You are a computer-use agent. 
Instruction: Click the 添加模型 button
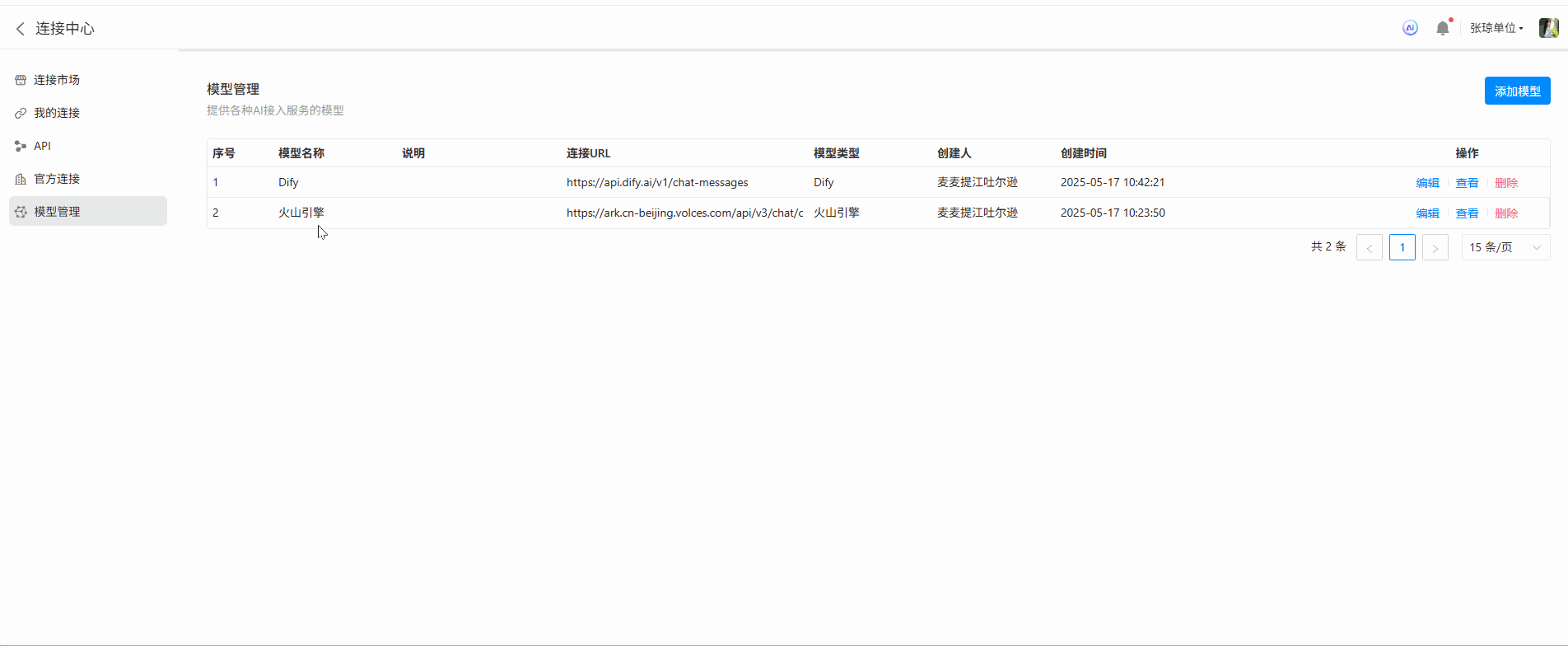coord(1517,91)
